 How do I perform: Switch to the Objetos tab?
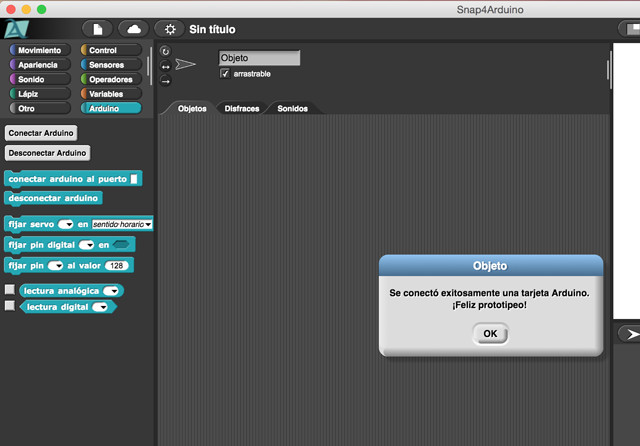click(x=192, y=109)
